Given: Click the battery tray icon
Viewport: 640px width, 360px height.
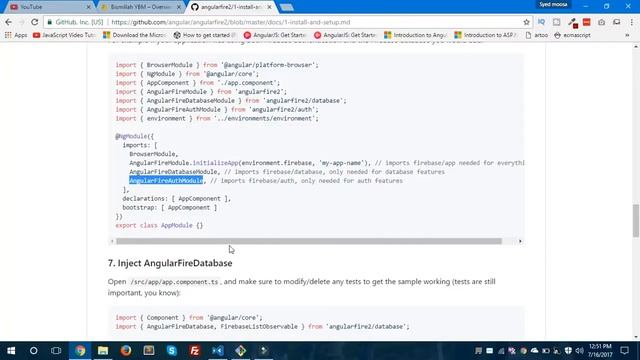Looking at the screenshot, I should click(x=546, y=351).
